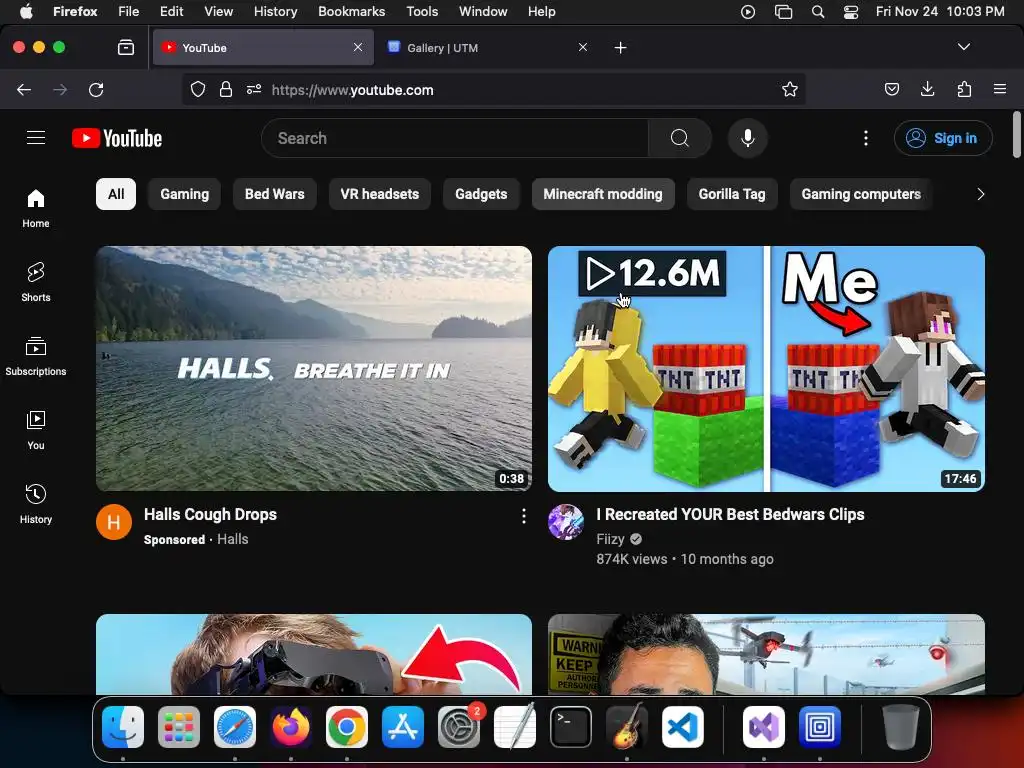Reload the page in Firefox
This screenshot has width=1024, height=768.
[96, 89]
